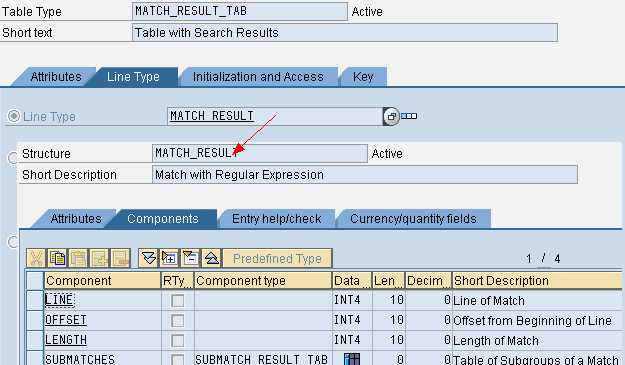Click the Line Type input MATCH_RESULT
Viewport: 625px width, 365px height.
point(275,116)
